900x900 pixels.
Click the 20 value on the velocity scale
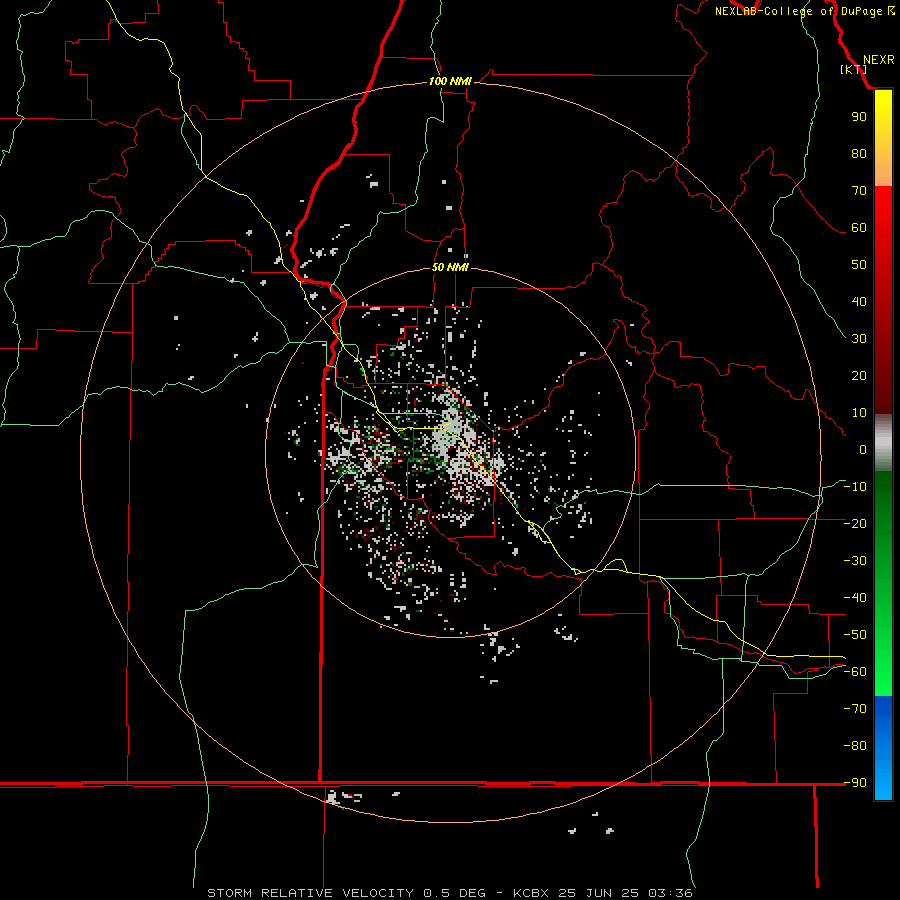(859, 375)
